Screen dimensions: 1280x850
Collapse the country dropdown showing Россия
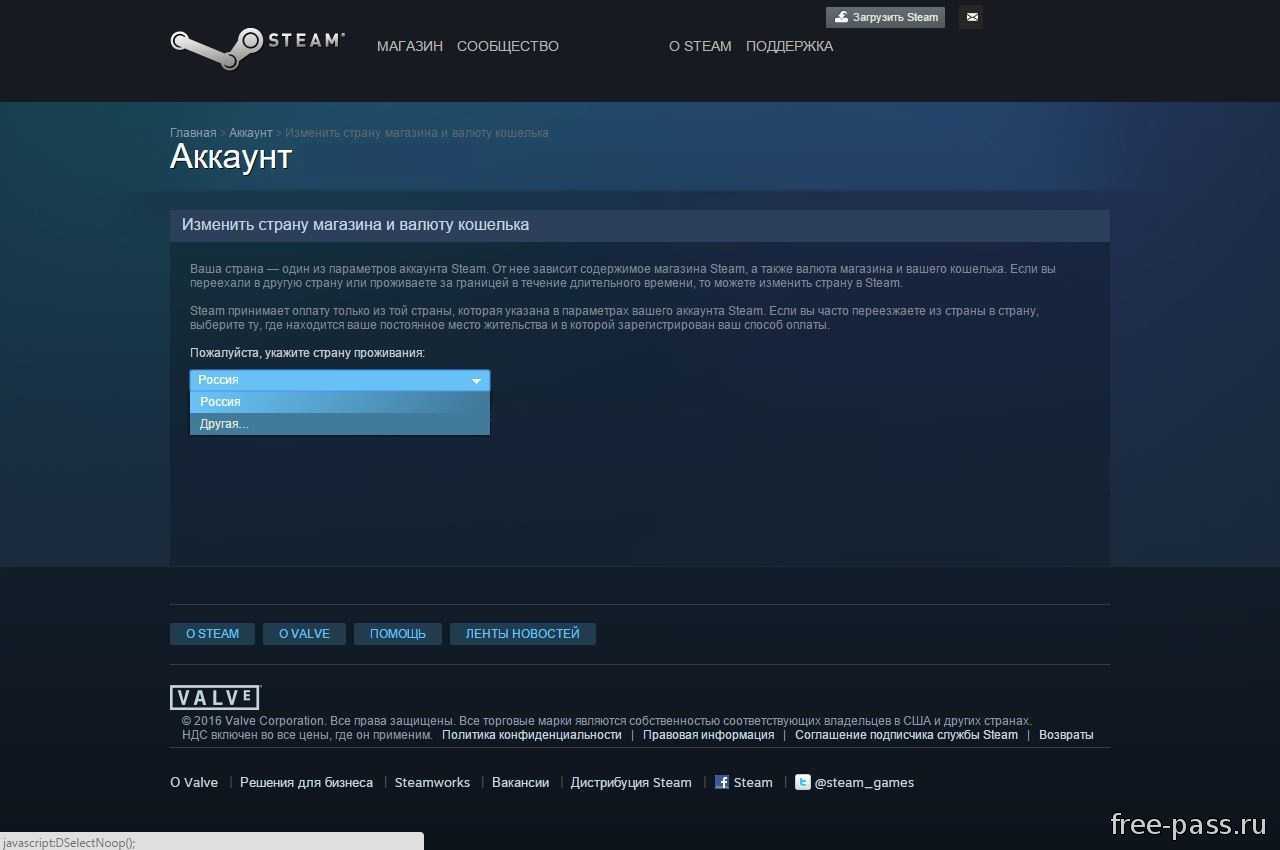(x=340, y=380)
